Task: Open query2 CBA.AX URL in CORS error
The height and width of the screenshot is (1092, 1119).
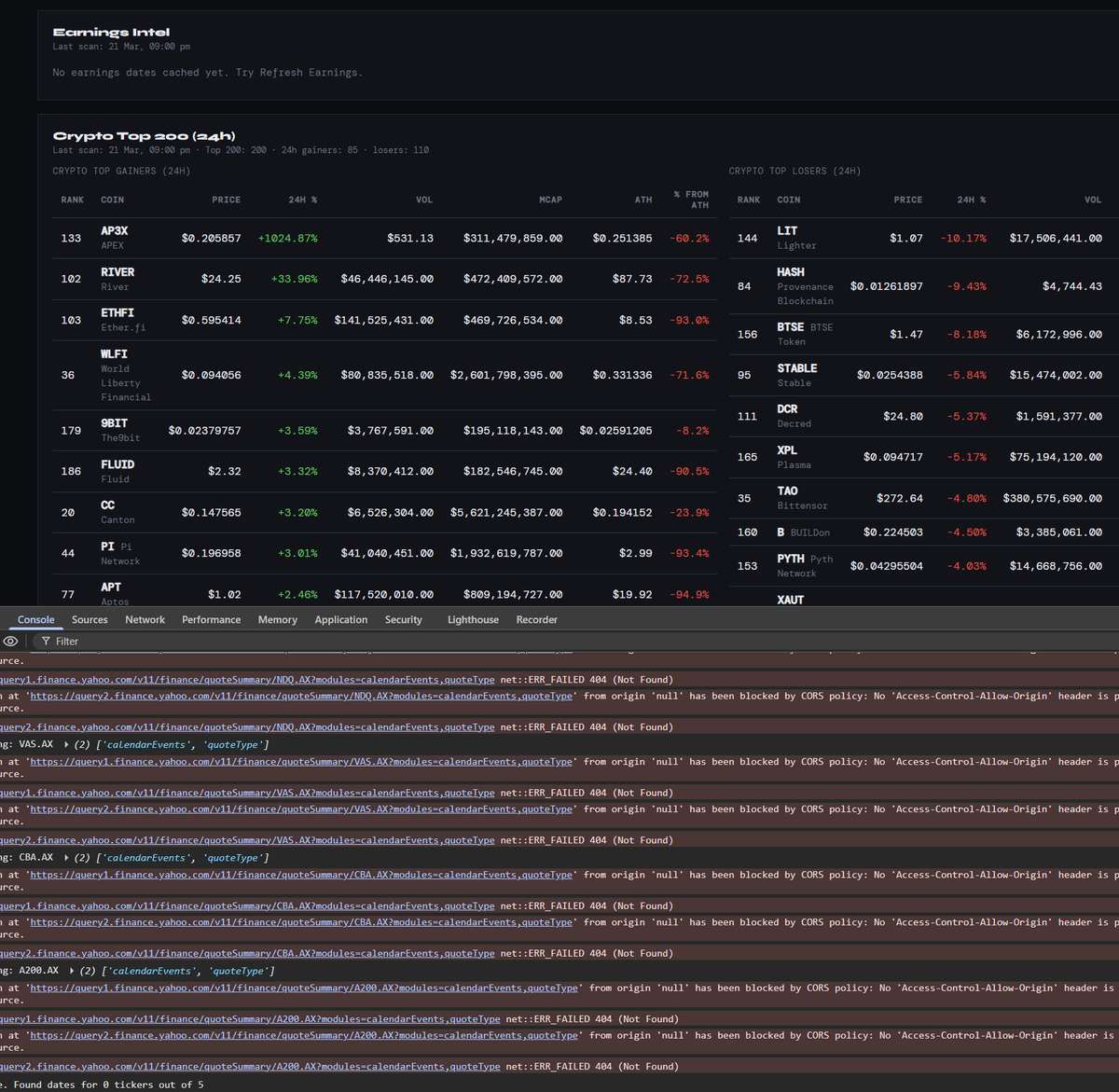Action: click(x=301, y=922)
